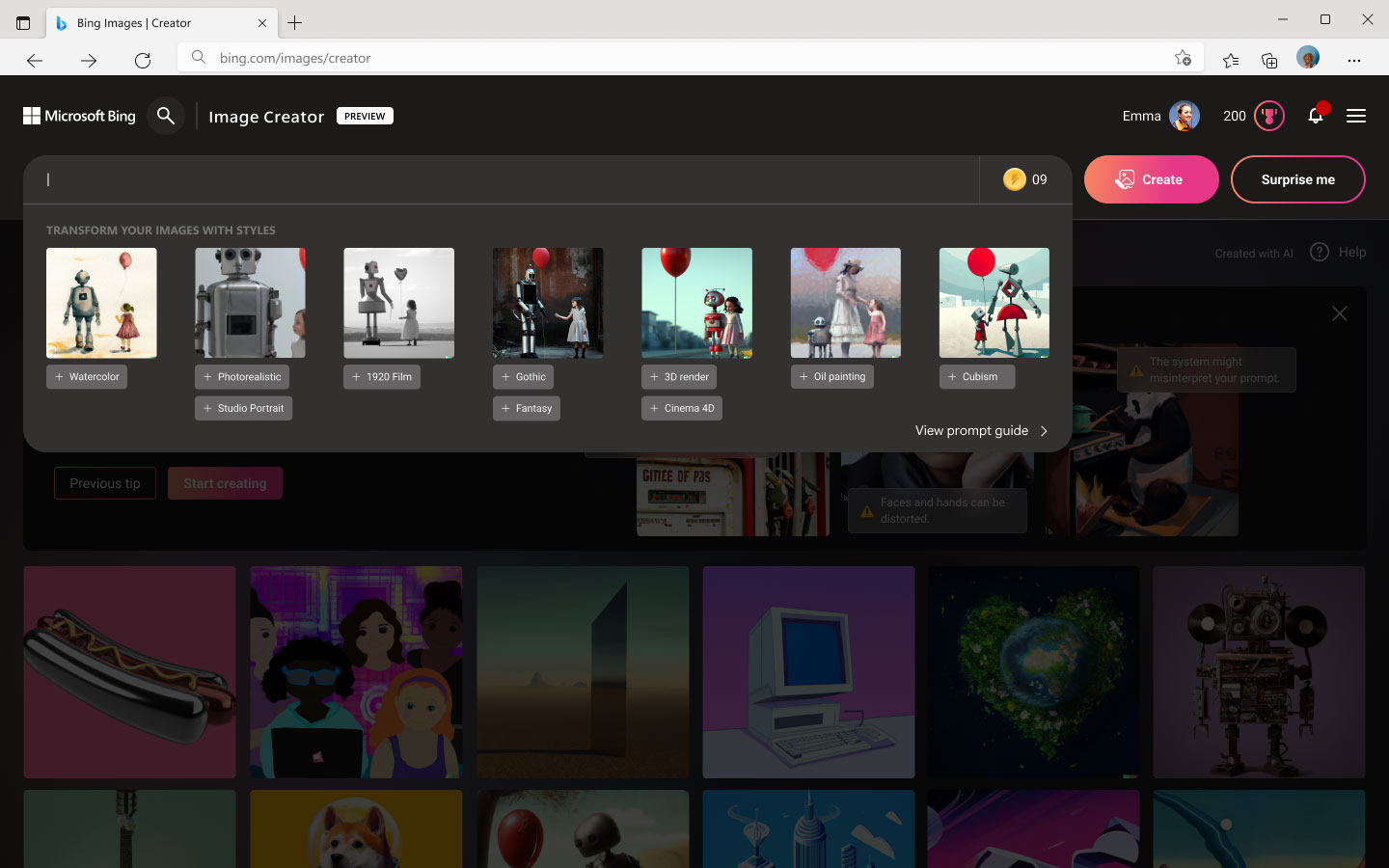
Task: Add the Photorealistic style tag
Action: click(242, 377)
